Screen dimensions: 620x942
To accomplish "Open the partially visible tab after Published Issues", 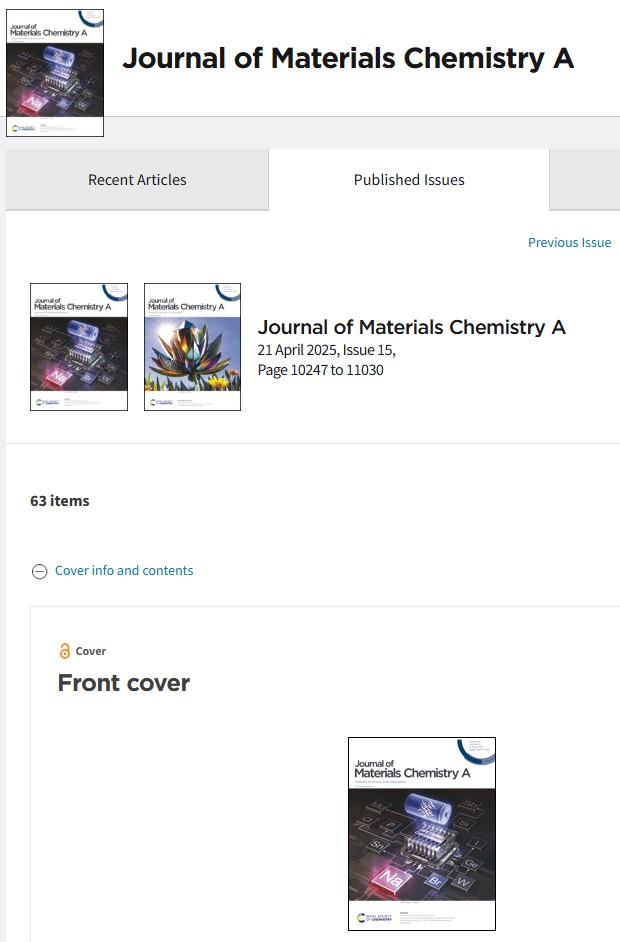I will tap(585, 180).
